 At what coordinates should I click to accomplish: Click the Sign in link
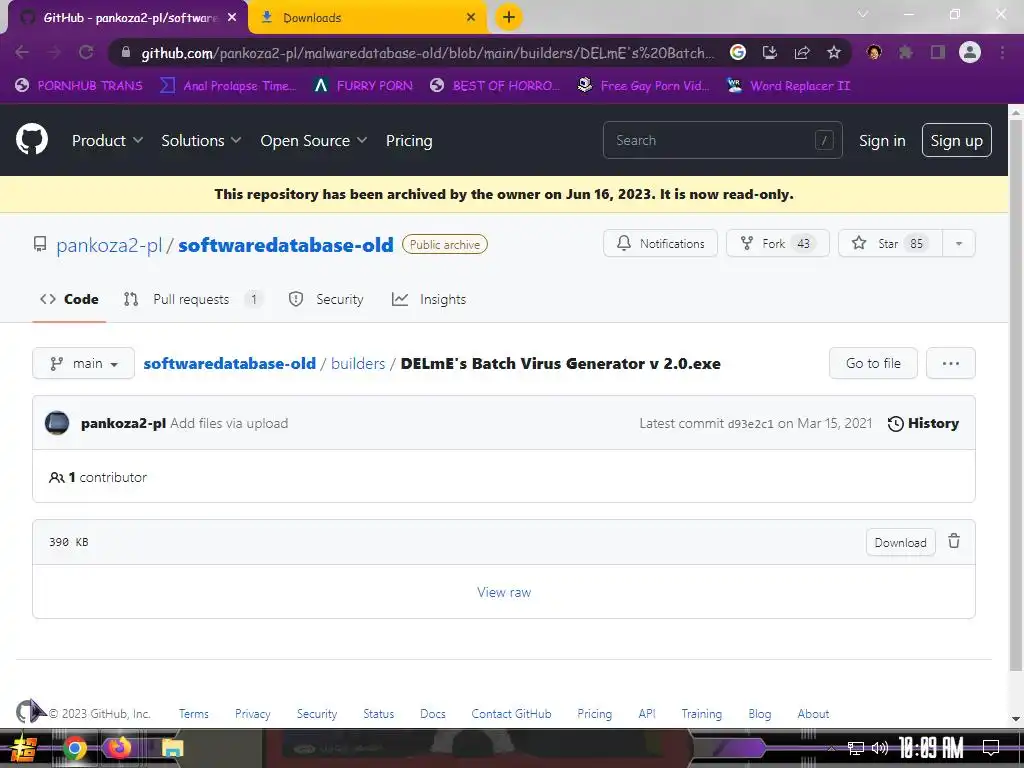click(x=882, y=140)
